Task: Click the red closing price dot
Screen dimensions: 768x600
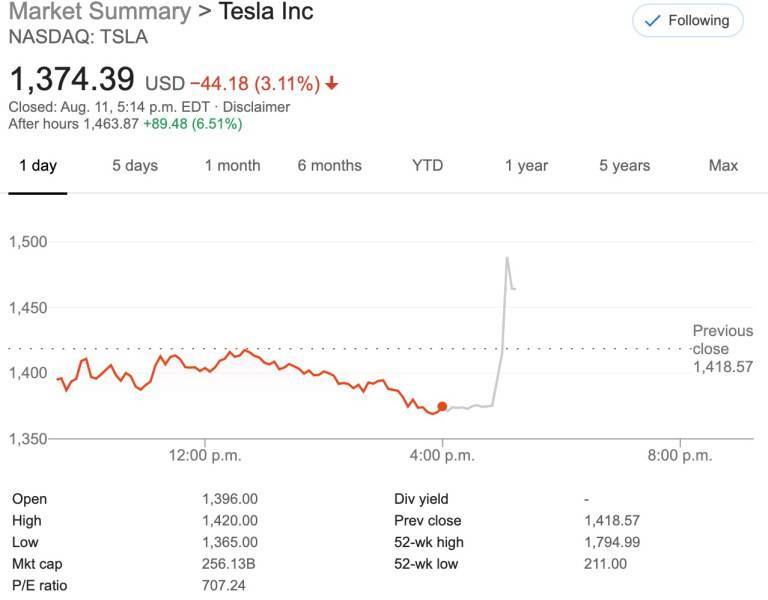Action: (x=442, y=406)
